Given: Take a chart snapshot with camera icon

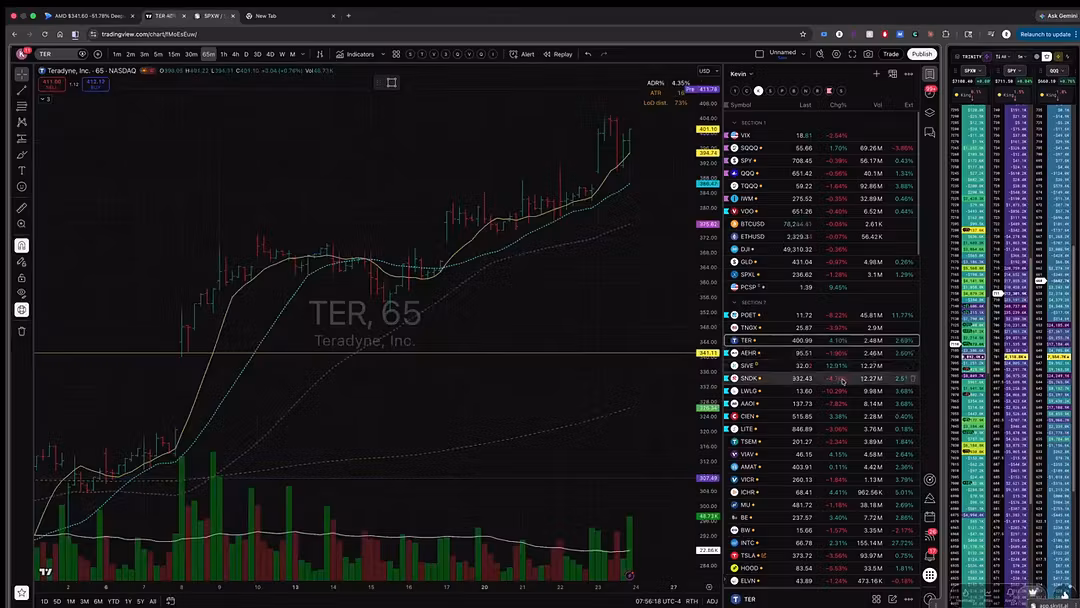Looking at the screenshot, I should pyautogui.click(x=868, y=54).
